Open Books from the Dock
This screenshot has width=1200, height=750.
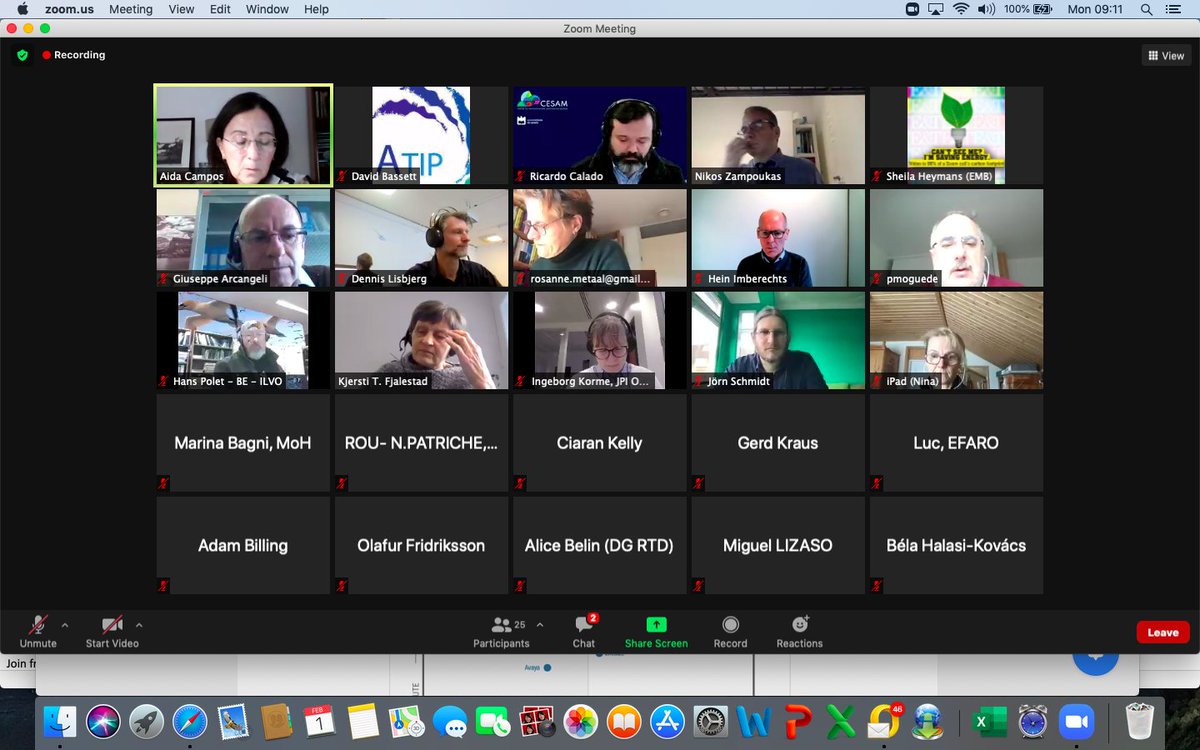coord(624,720)
